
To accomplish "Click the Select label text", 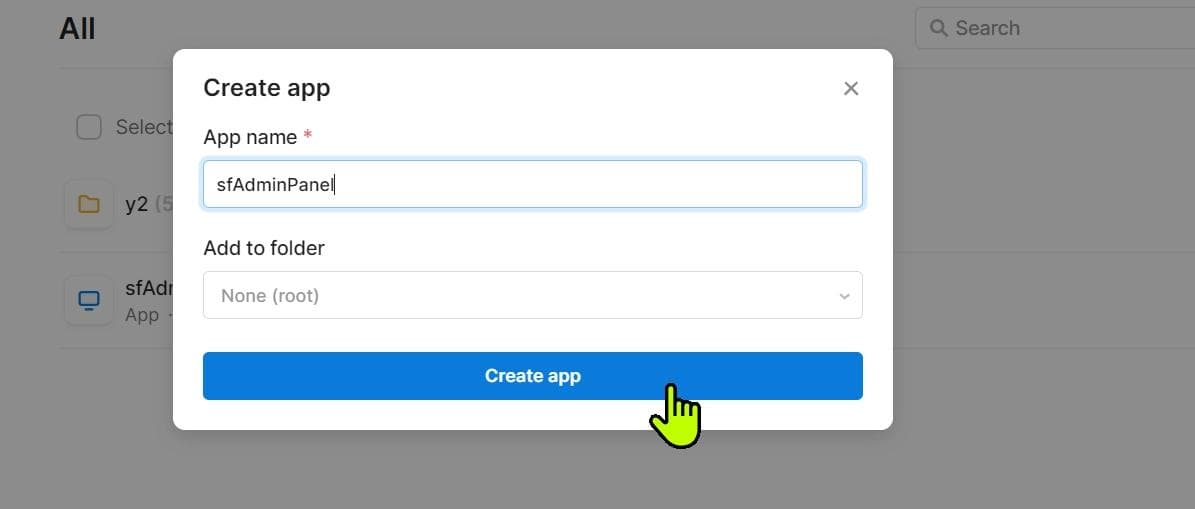I will click(x=144, y=126).
